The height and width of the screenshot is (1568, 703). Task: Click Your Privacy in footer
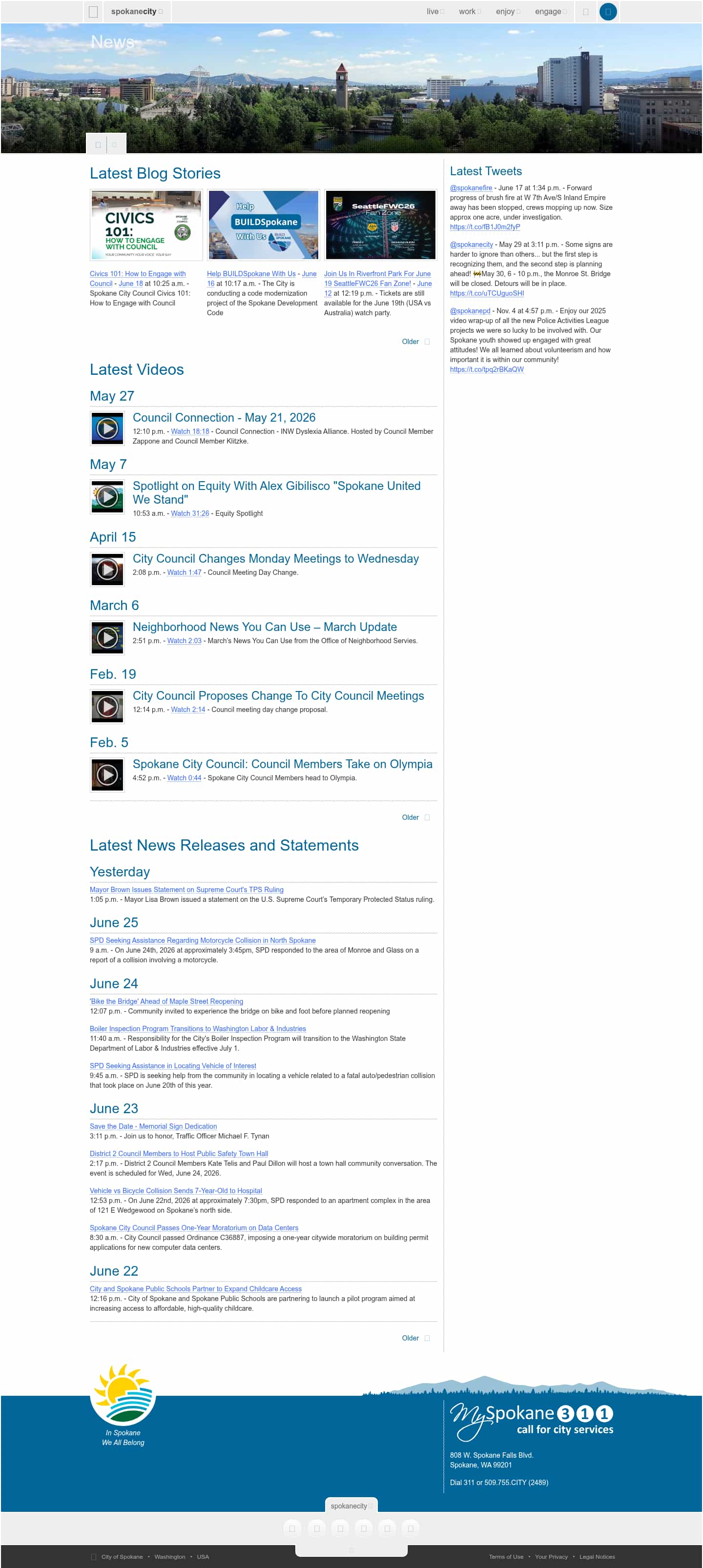coord(551,1556)
